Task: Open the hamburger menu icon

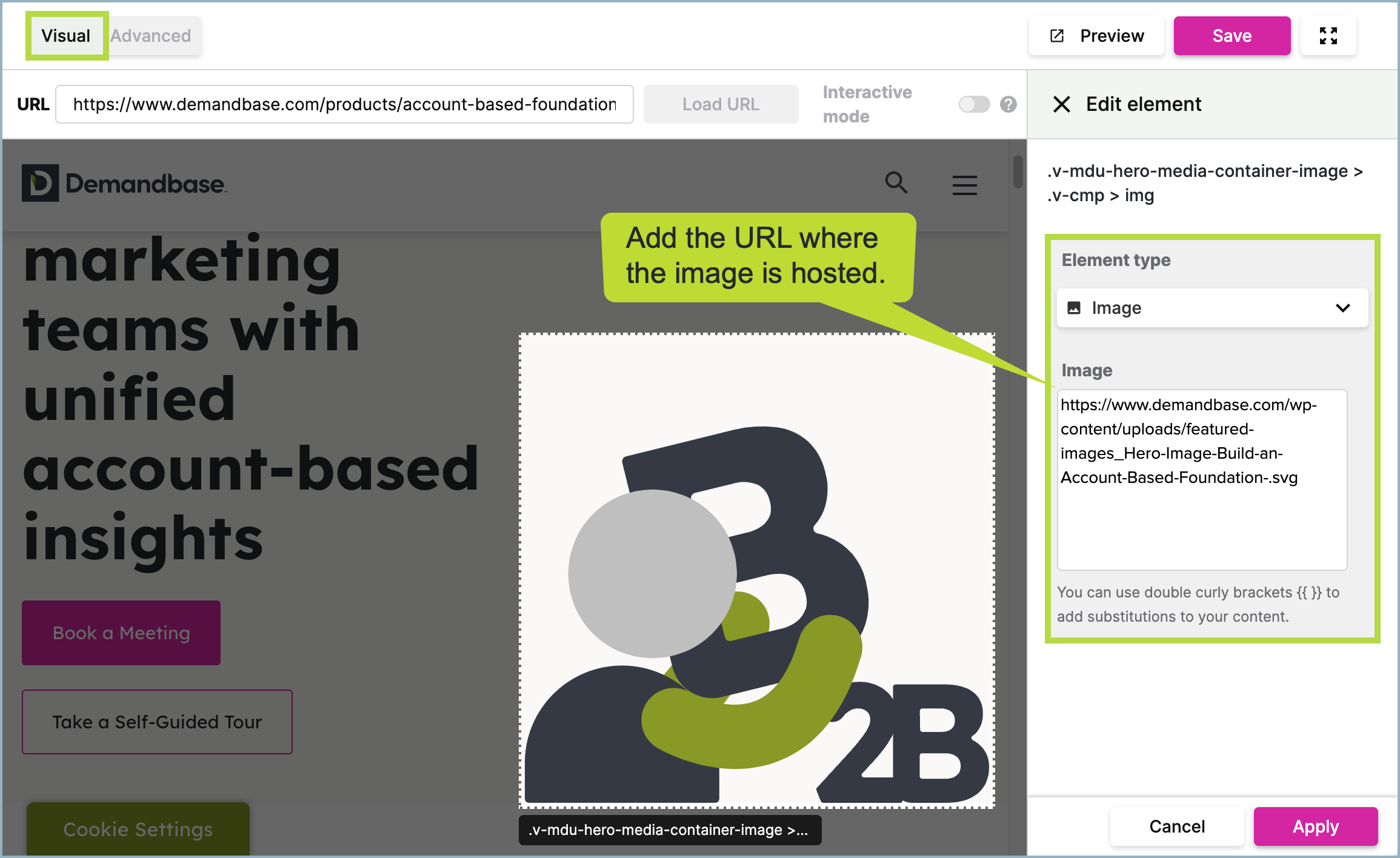Action: (965, 185)
